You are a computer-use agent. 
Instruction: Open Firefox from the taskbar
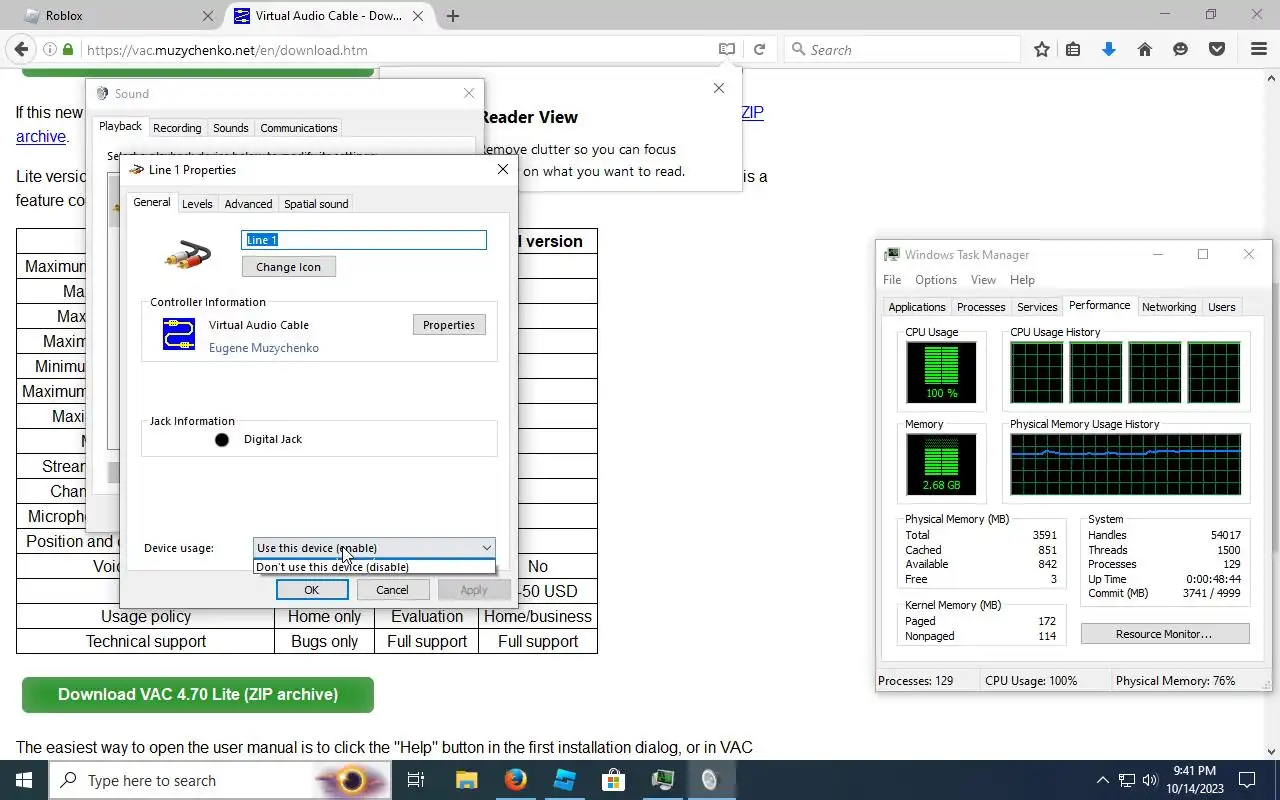point(515,780)
